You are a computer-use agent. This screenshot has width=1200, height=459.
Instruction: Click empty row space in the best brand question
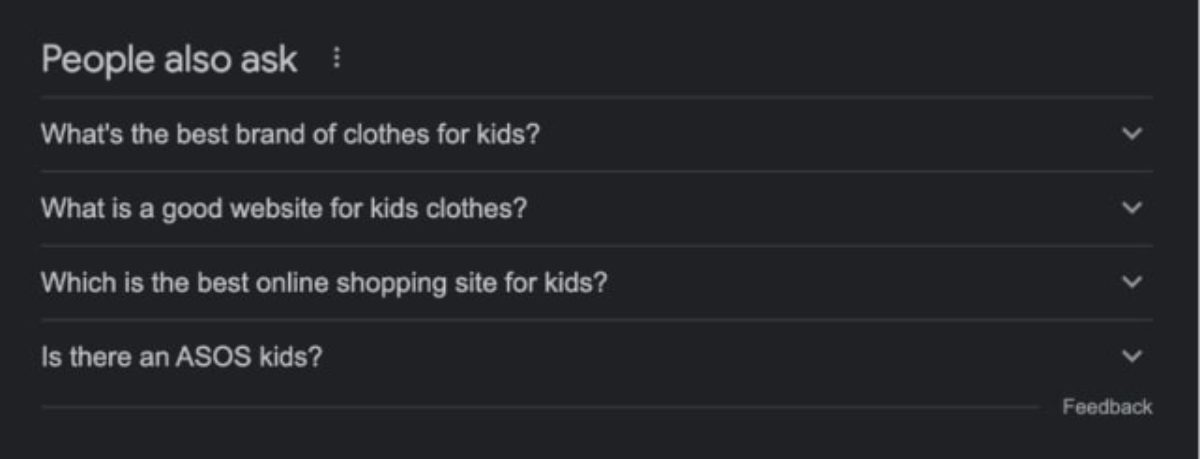tap(800, 134)
